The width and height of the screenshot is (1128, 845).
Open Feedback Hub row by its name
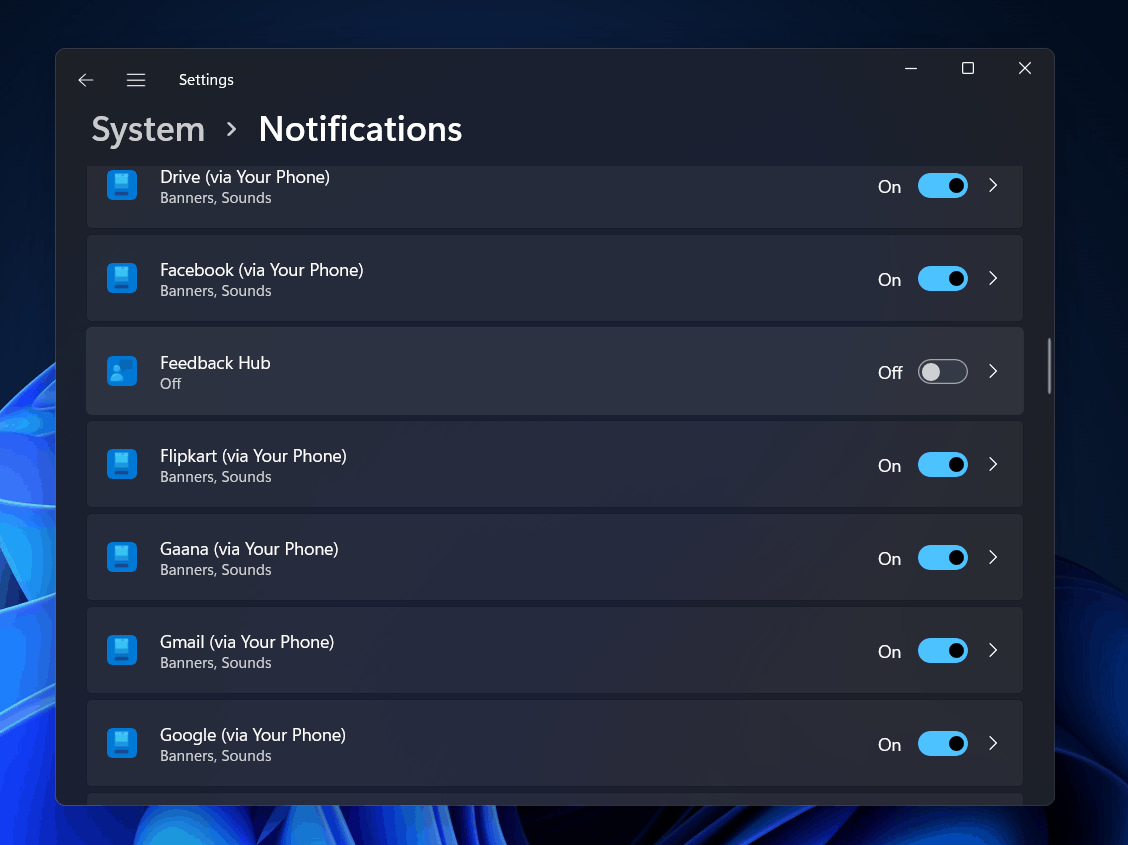(215, 363)
